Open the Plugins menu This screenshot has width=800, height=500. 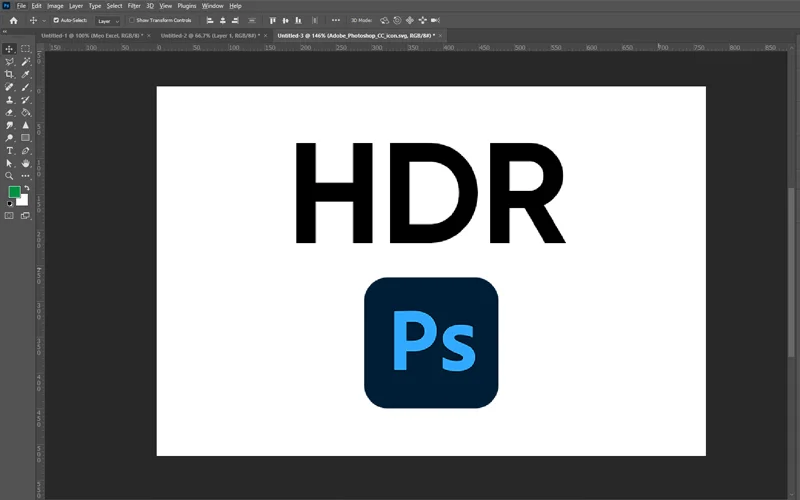pyautogui.click(x=187, y=6)
